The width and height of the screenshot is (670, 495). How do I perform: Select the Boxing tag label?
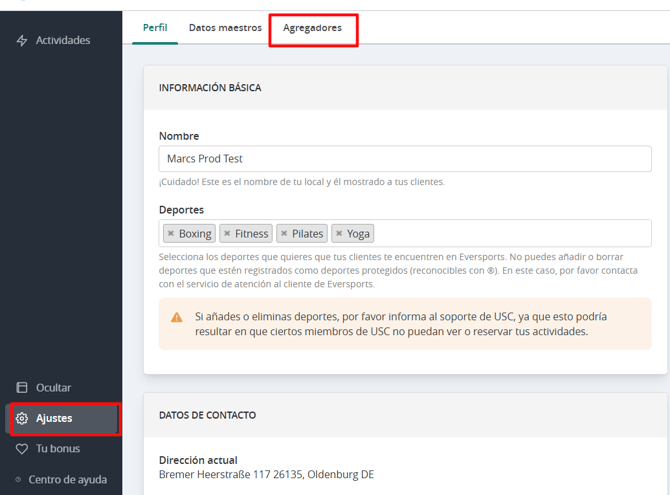(195, 234)
